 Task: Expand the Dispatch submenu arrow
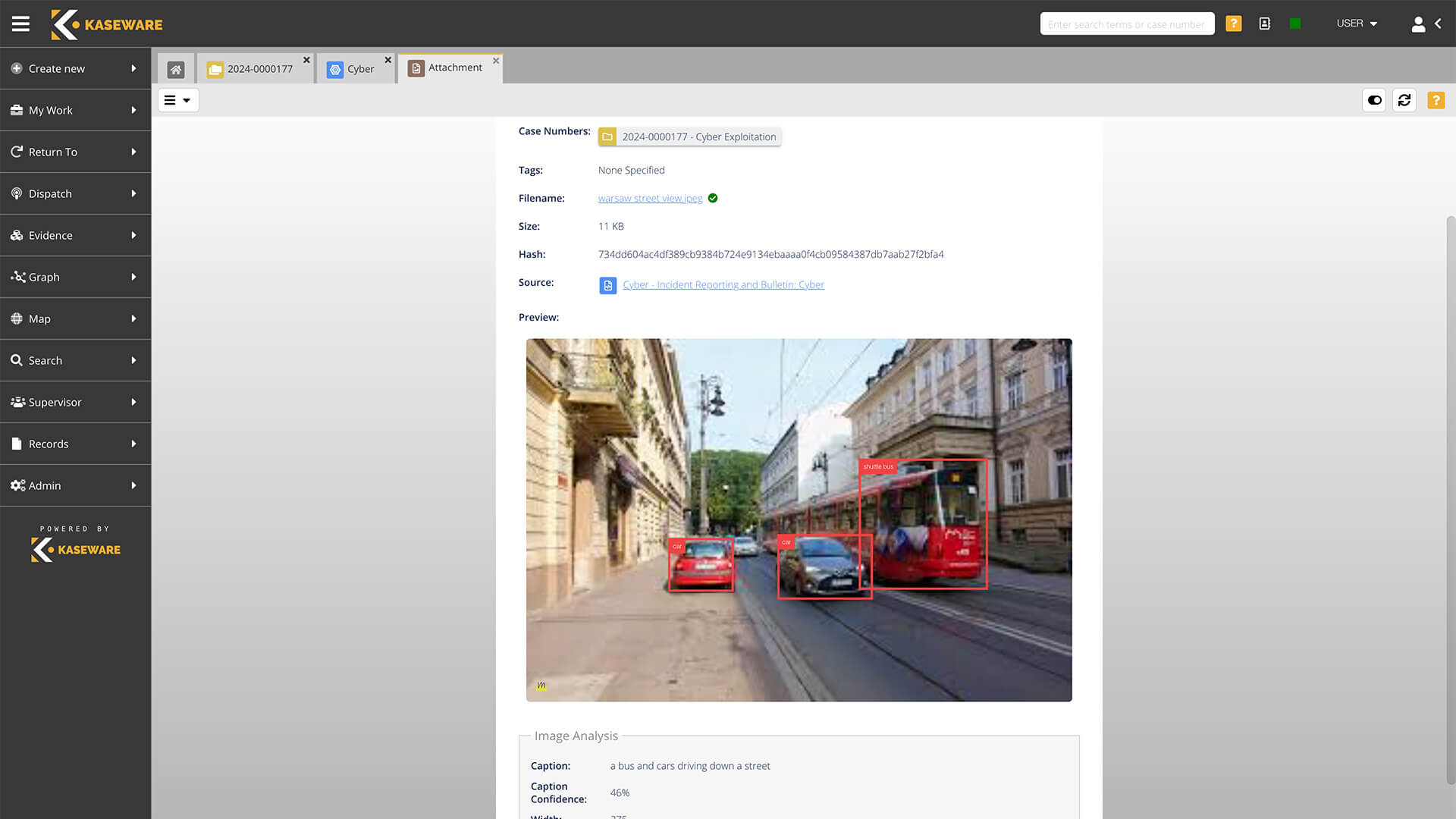click(133, 193)
